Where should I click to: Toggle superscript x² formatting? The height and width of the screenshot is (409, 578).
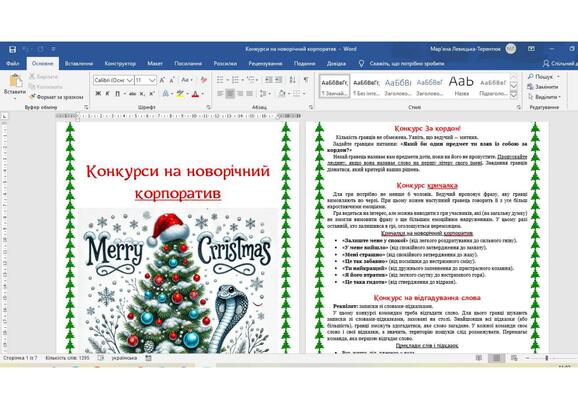pos(152,94)
